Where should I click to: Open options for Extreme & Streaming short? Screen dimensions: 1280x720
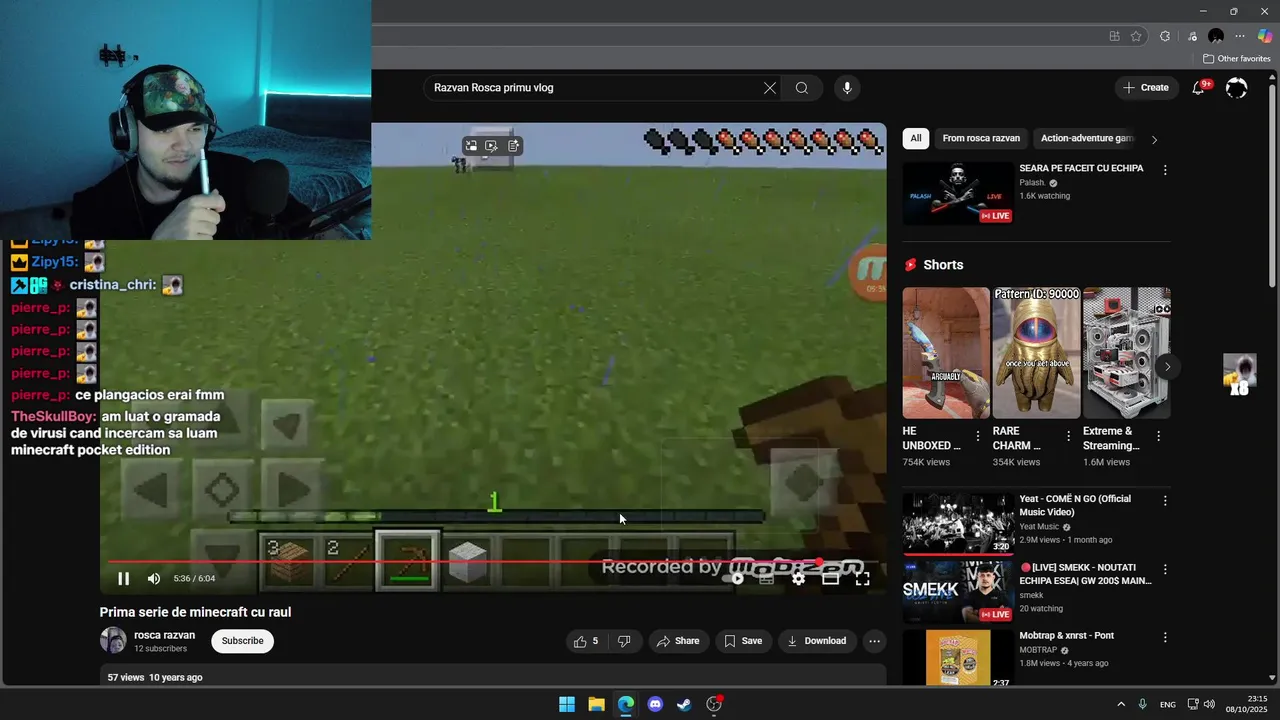(1159, 436)
